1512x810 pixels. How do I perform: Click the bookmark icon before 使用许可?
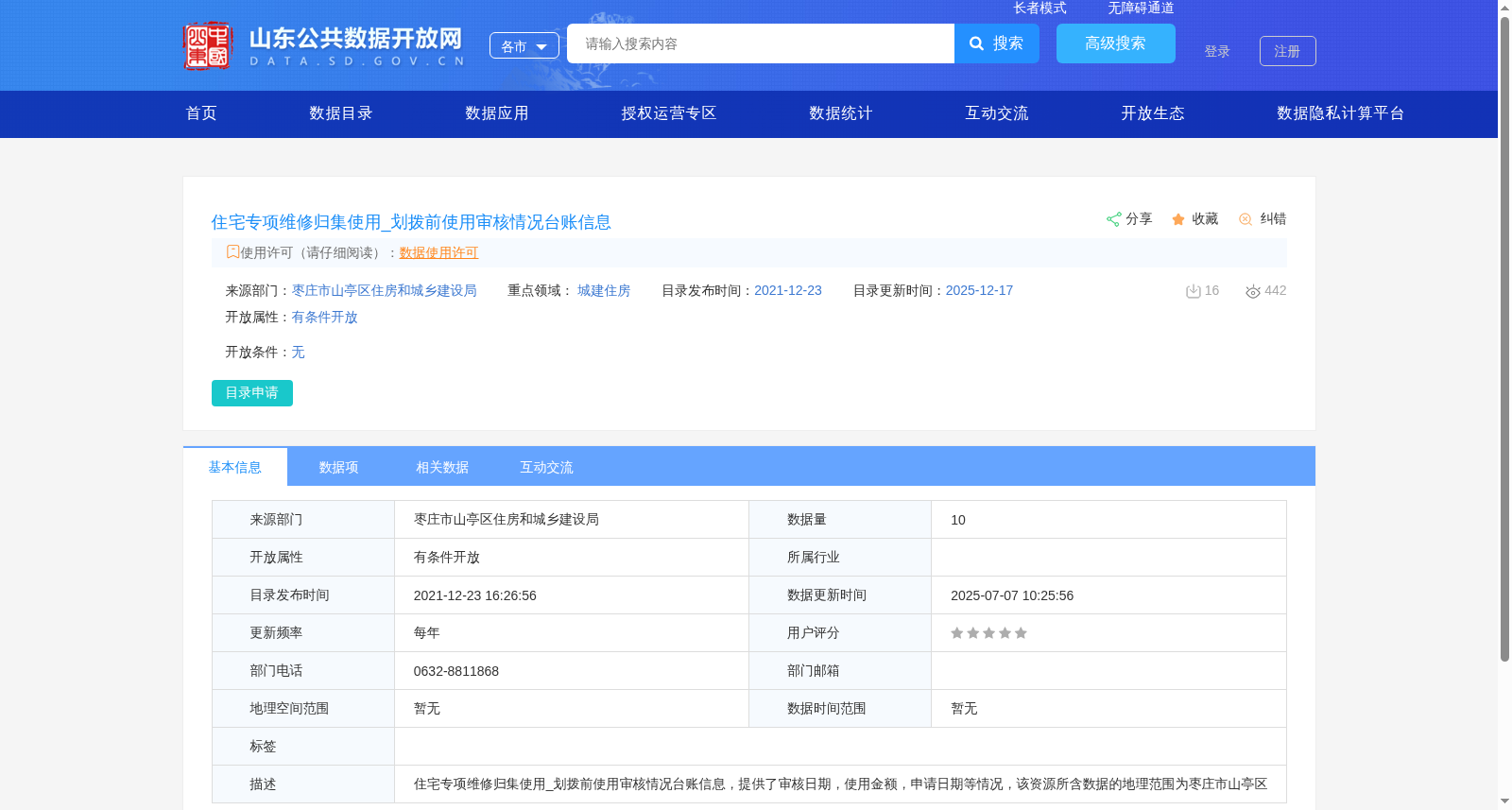[232, 251]
